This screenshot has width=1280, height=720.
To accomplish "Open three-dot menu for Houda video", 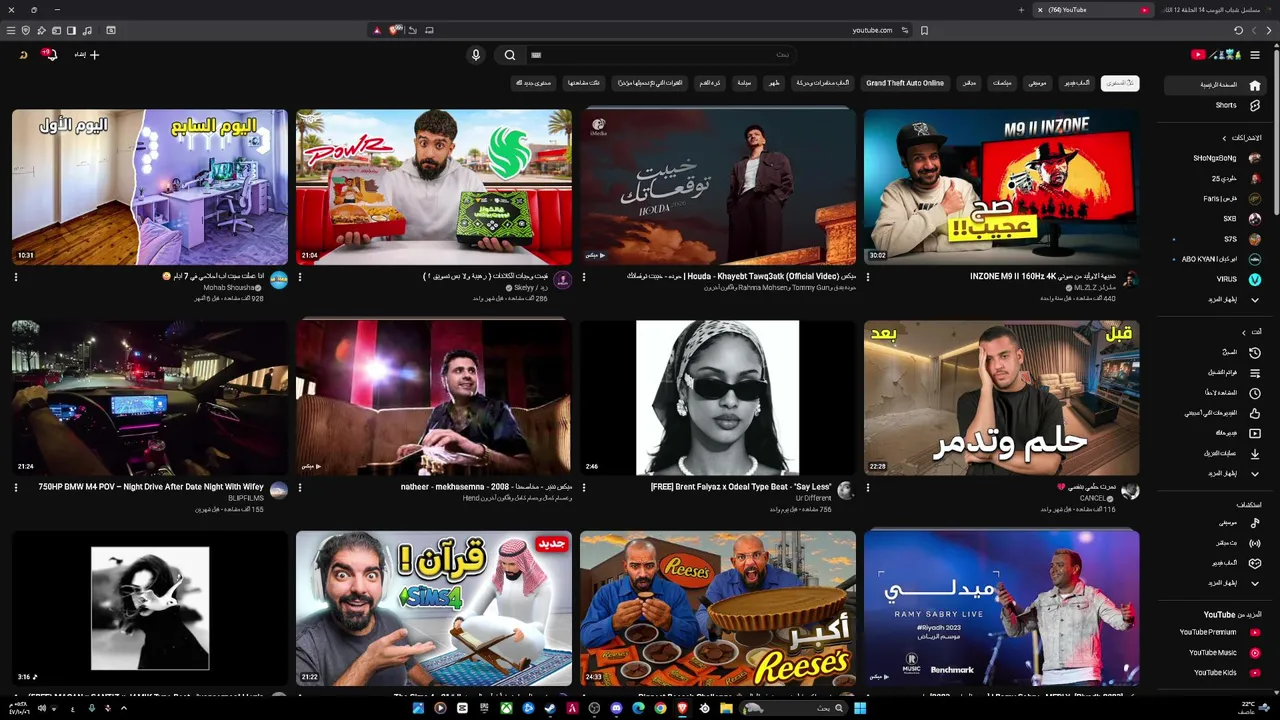I will (x=584, y=277).
